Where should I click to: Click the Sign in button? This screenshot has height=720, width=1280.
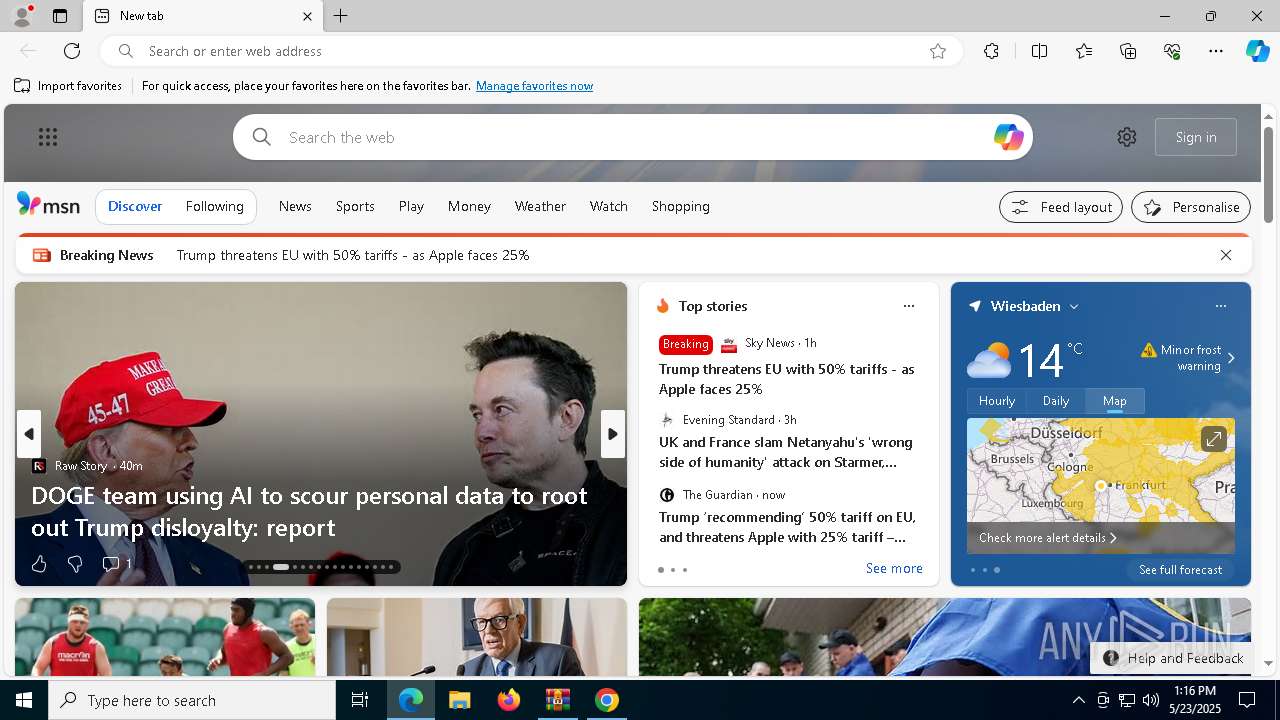(x=1196, y=137)
